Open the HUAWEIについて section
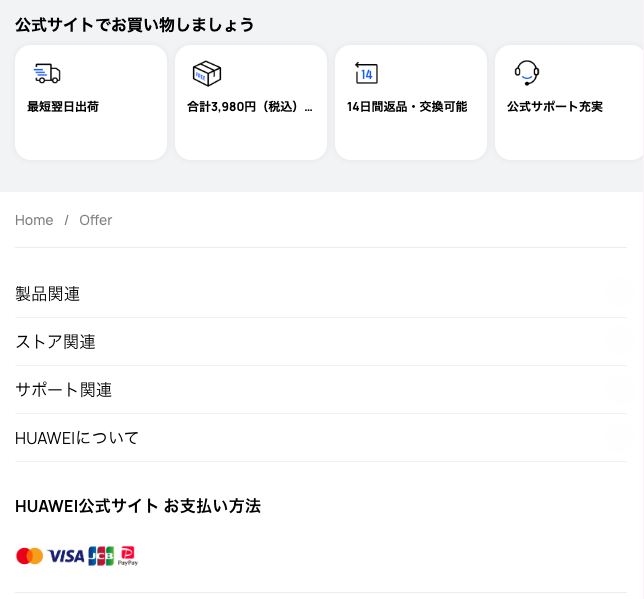This screenshot has height=599, width=644. point(77,438)
